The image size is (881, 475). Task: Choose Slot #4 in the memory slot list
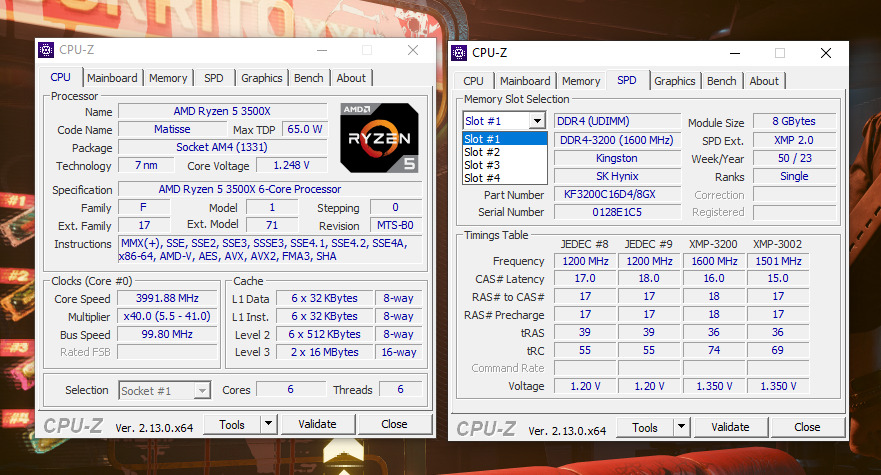coord(505,178)
